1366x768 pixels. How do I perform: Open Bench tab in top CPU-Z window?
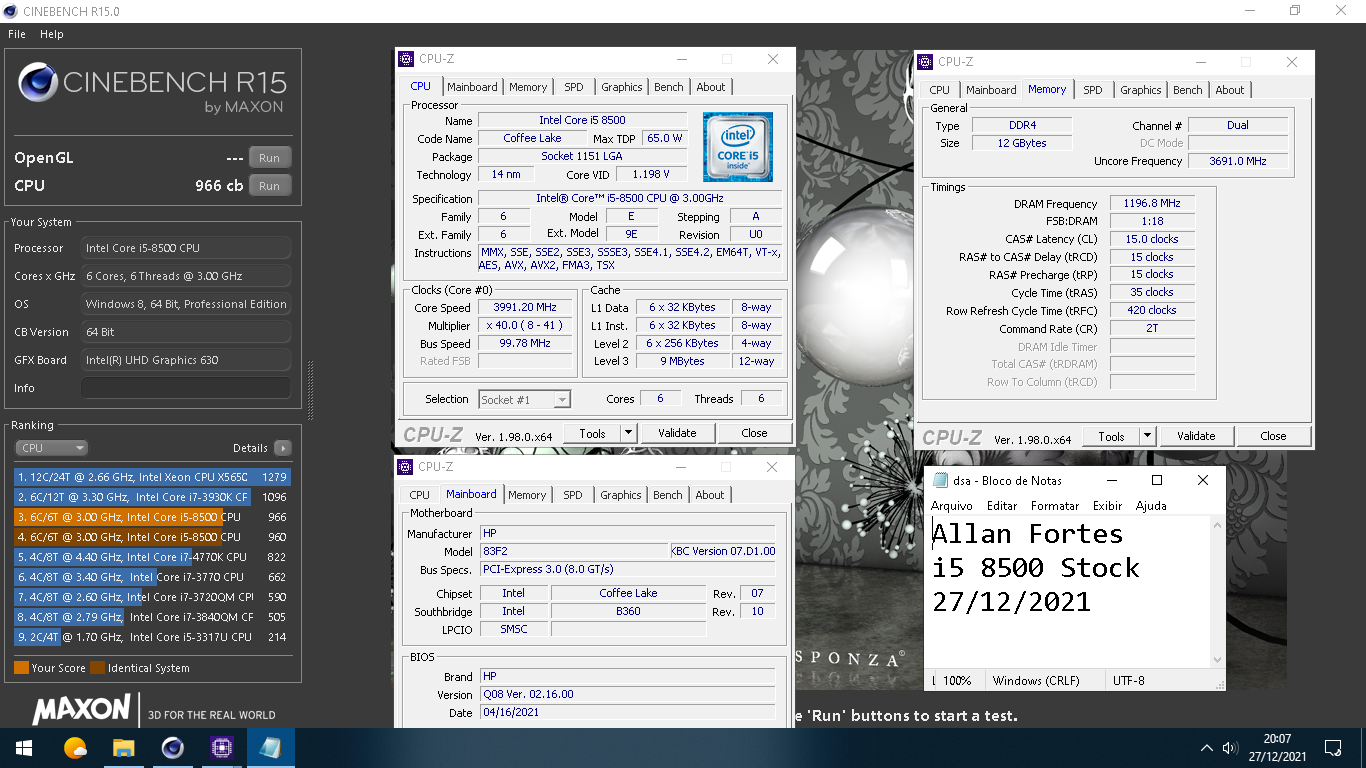669,87
